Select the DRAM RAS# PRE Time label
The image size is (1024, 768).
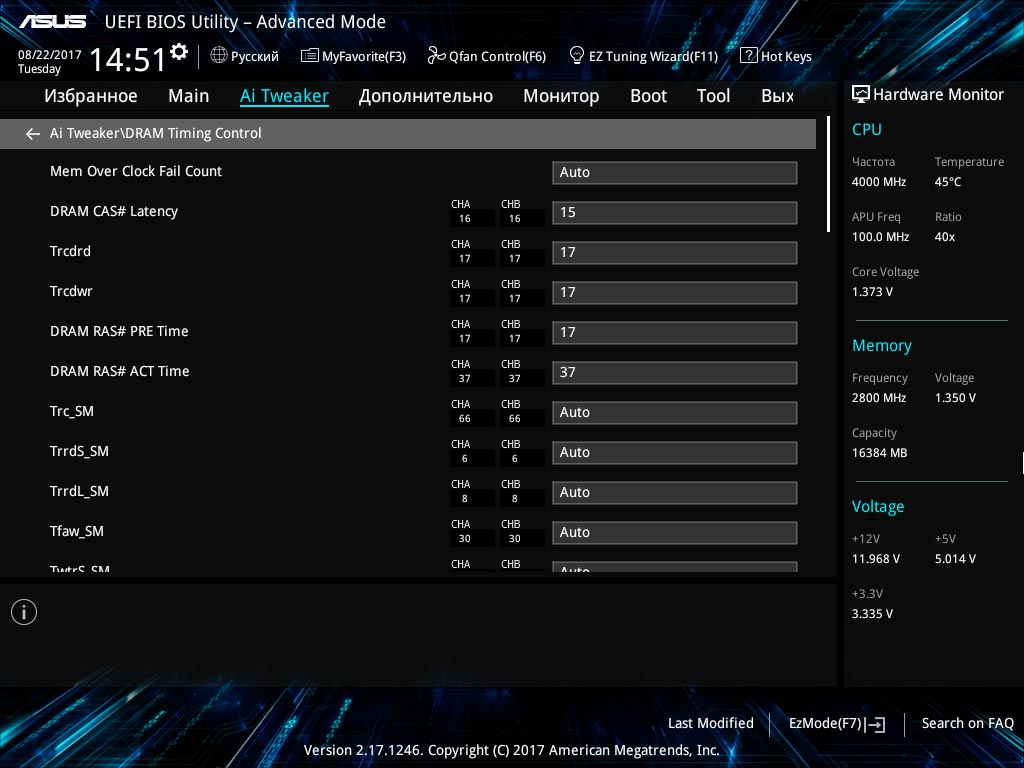point(119,331)
